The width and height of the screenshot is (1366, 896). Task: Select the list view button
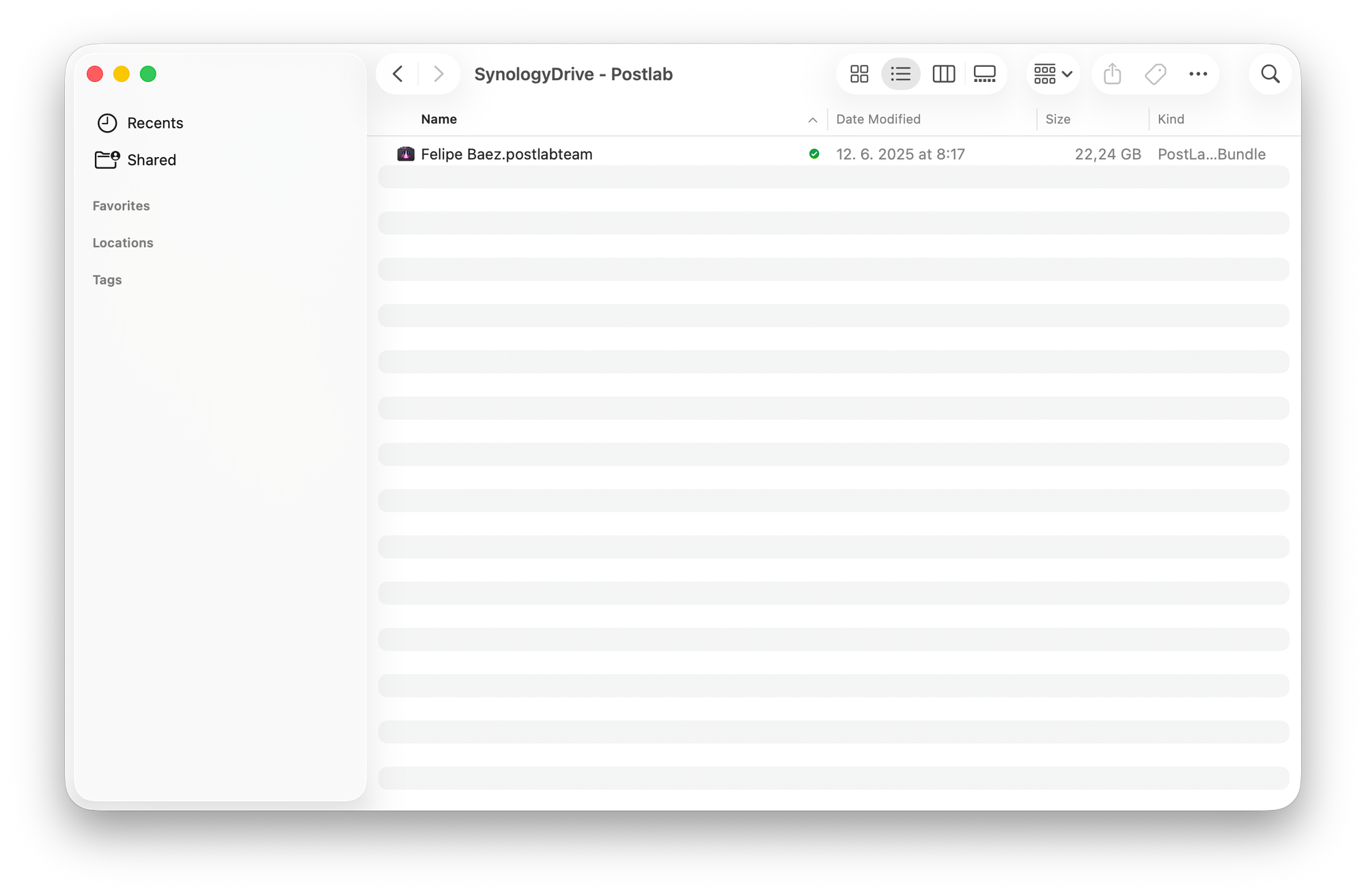901,74
